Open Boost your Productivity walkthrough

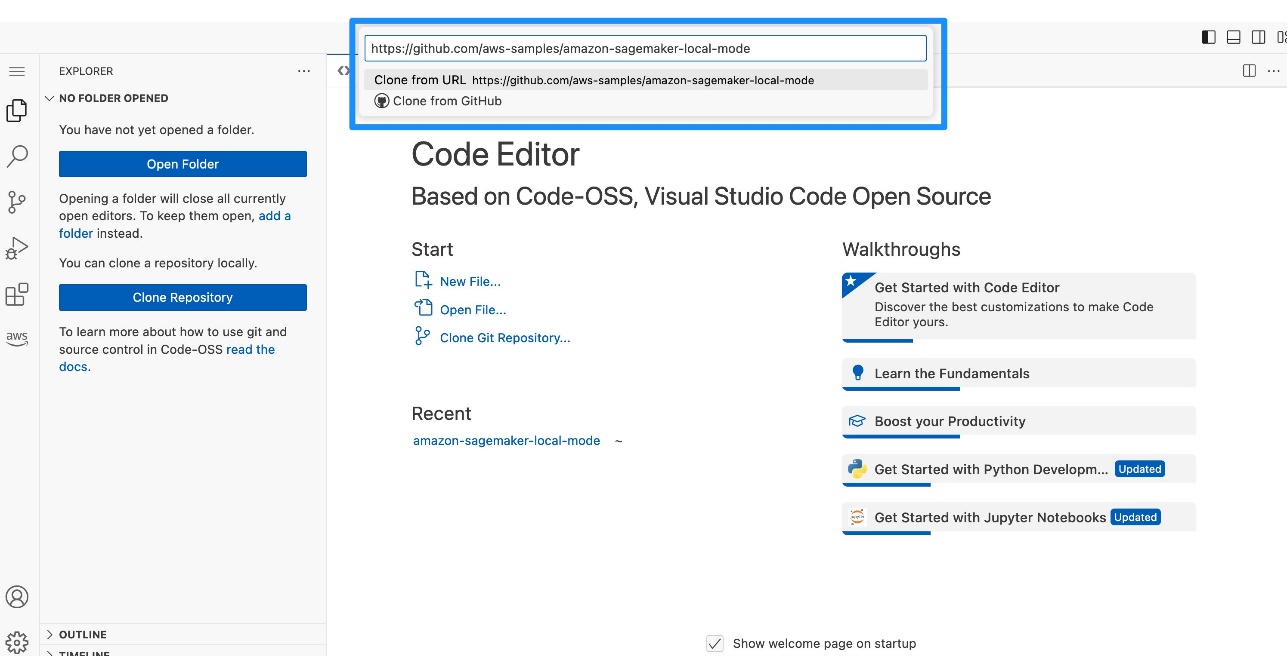[1019, 421]
